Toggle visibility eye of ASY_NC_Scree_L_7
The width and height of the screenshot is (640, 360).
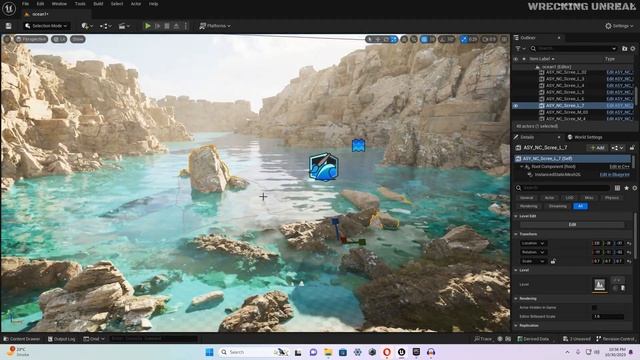(516, 106)
